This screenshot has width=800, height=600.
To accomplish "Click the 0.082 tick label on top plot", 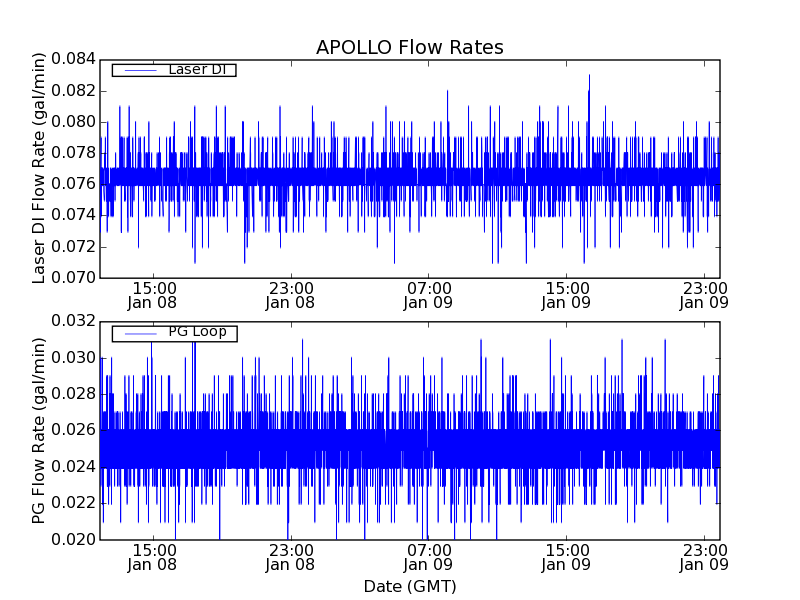I will pos(73,91).
